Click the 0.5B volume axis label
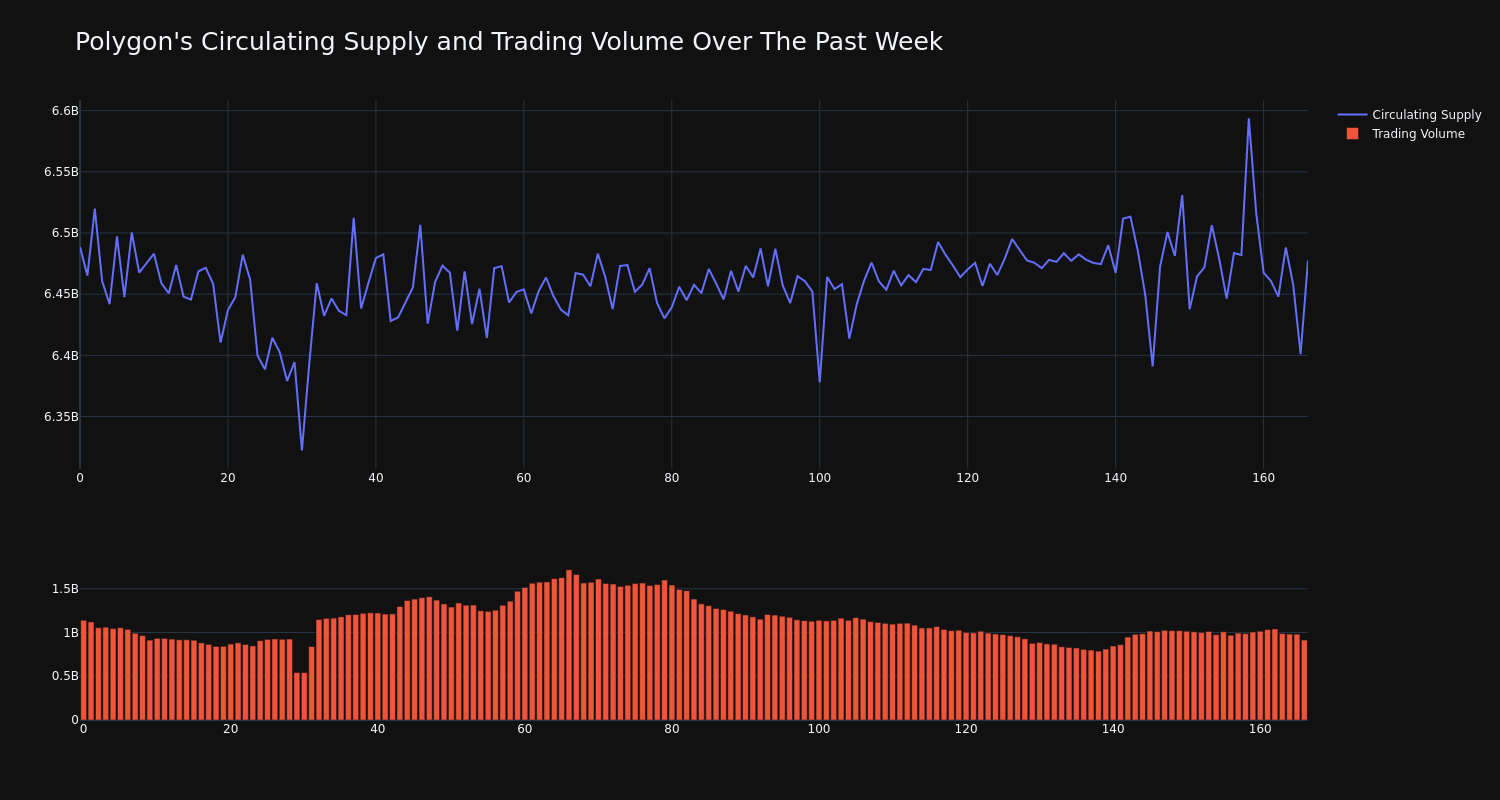This screenshot has width=1500, height=800. point(65,676)
